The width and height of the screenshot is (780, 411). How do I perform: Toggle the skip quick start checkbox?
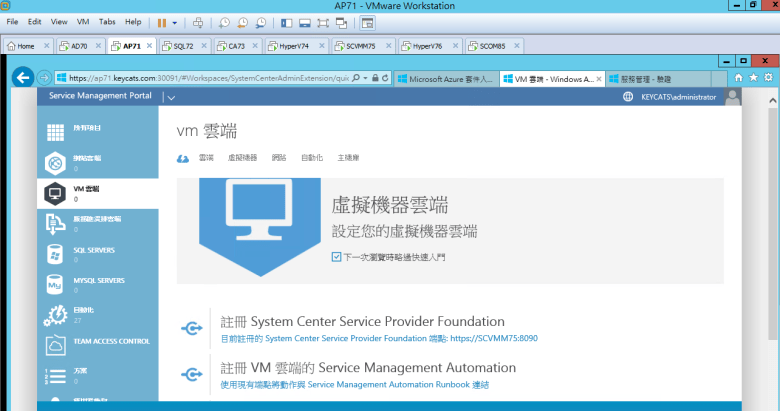[337, 257]
